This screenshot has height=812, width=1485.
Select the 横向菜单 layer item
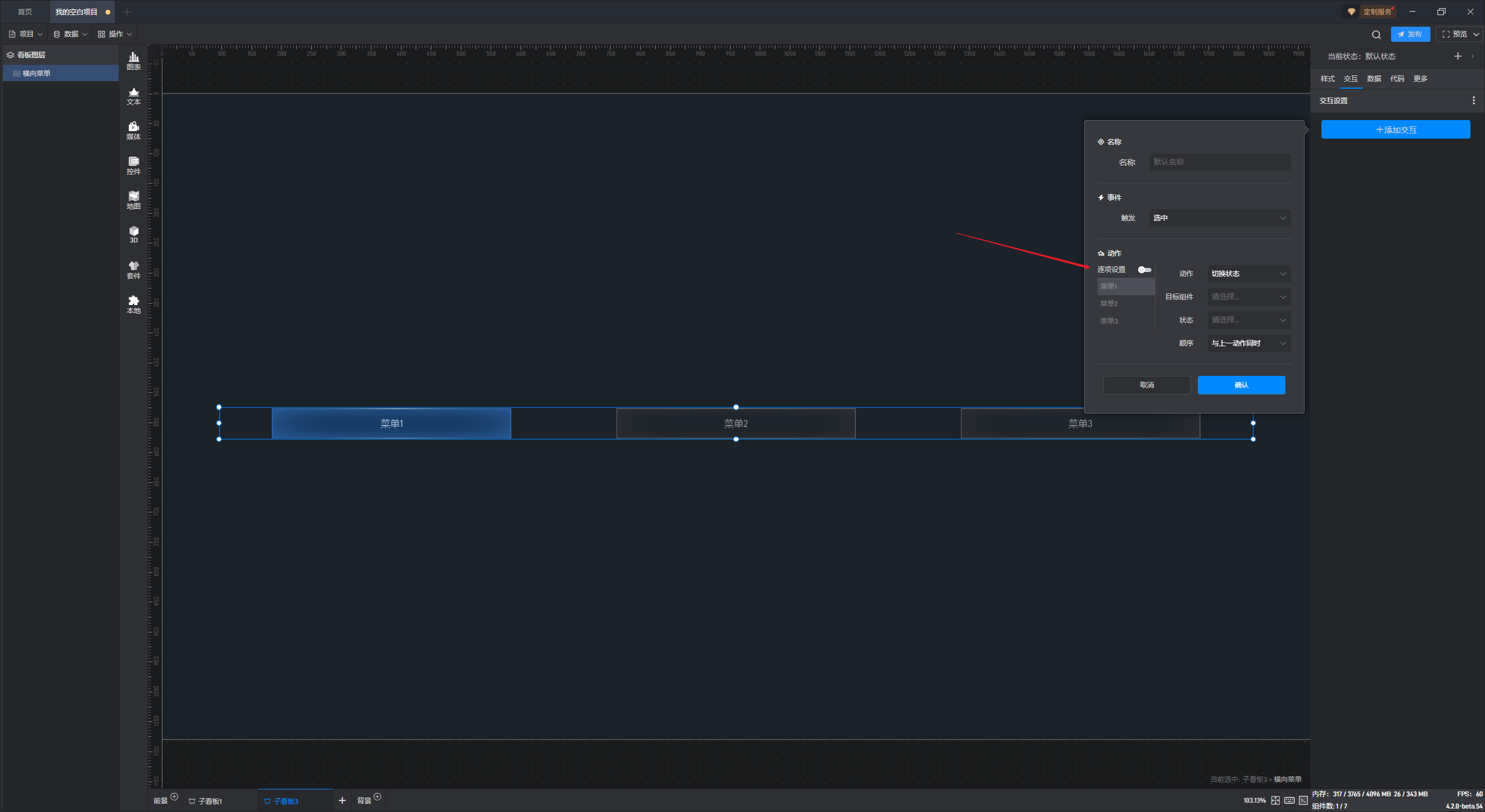click(x=37, y=74)
